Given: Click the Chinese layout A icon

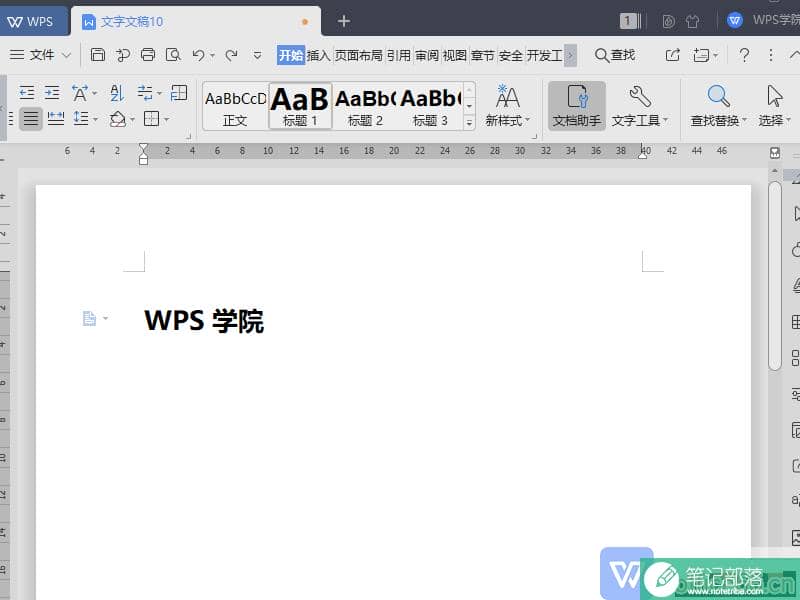Looking at the screenshot, I should click(80, 93).
